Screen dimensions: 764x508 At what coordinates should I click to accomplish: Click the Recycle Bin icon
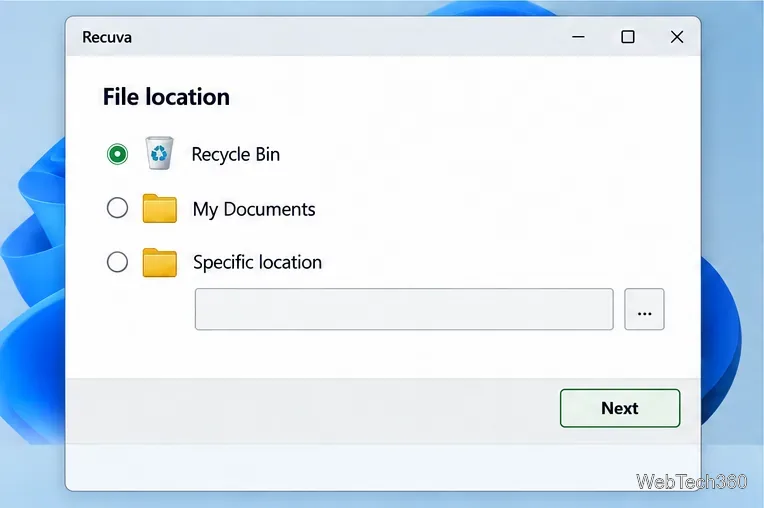[159, 153]
